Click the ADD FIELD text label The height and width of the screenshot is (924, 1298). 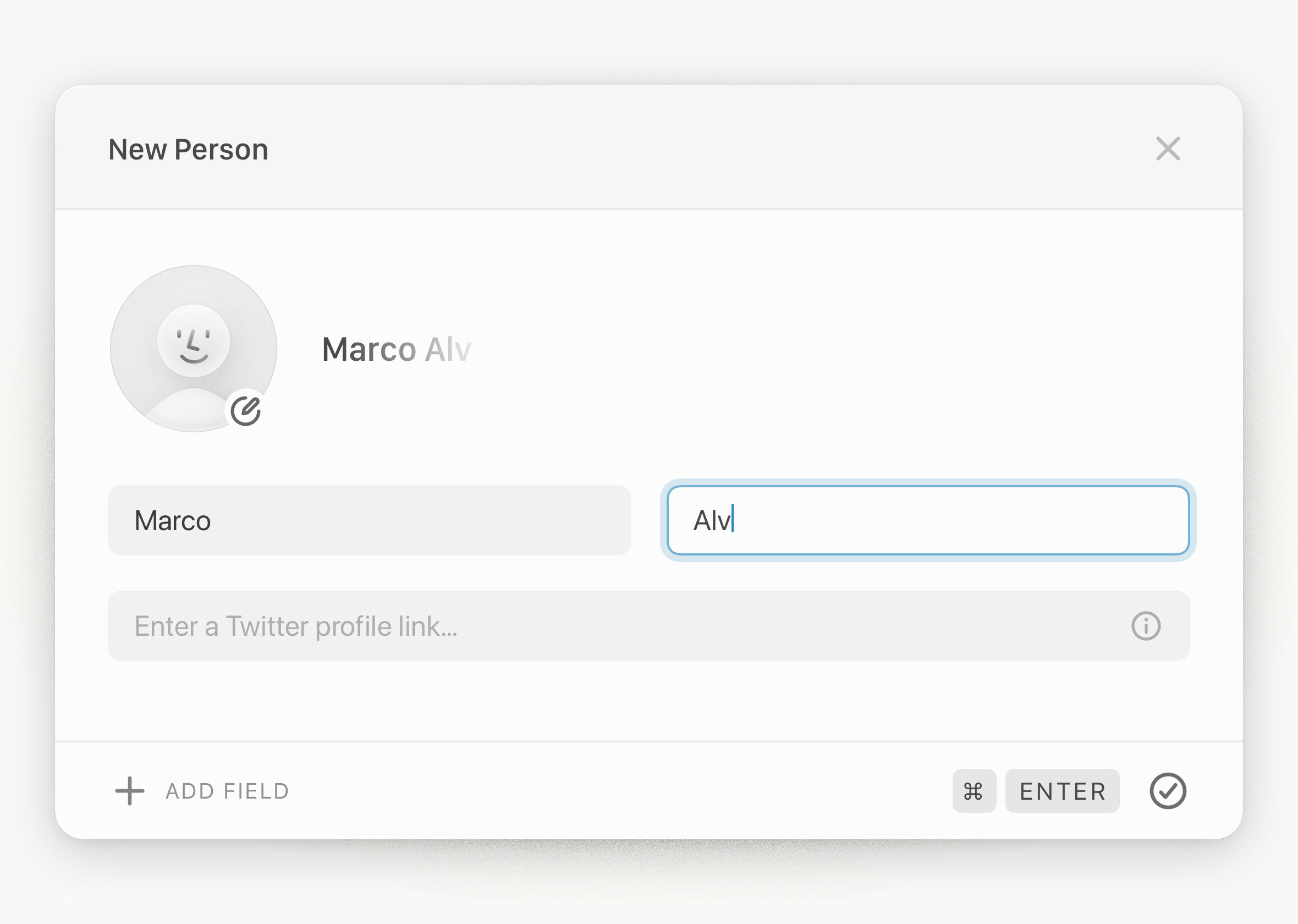(228, 791)
